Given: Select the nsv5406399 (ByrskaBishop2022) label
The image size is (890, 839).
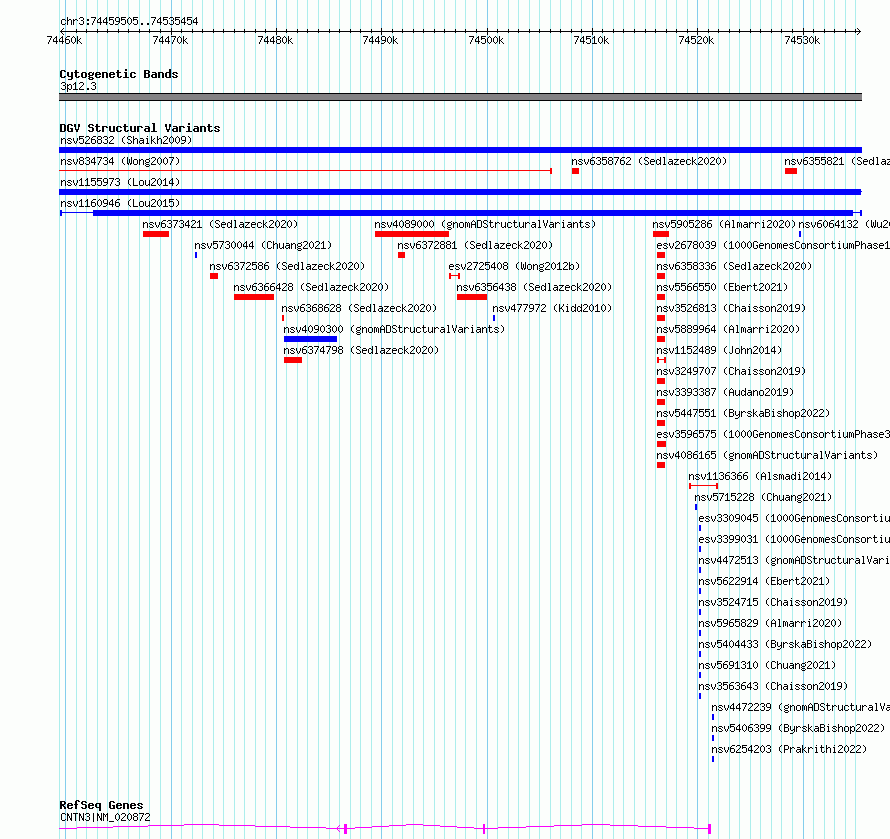Looking at the screenshot, I should [798, 728].
